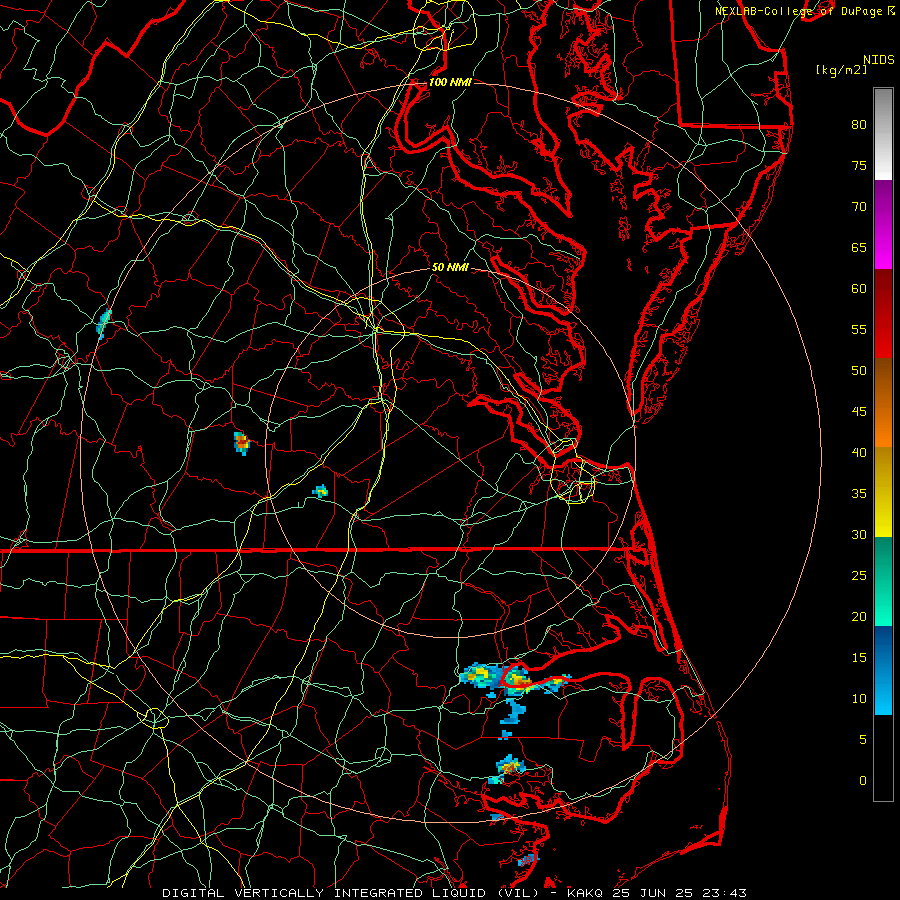Click the "[kg/m2]" units label
The width and height of the screenshot is (900, 900).
click(841, 70)
